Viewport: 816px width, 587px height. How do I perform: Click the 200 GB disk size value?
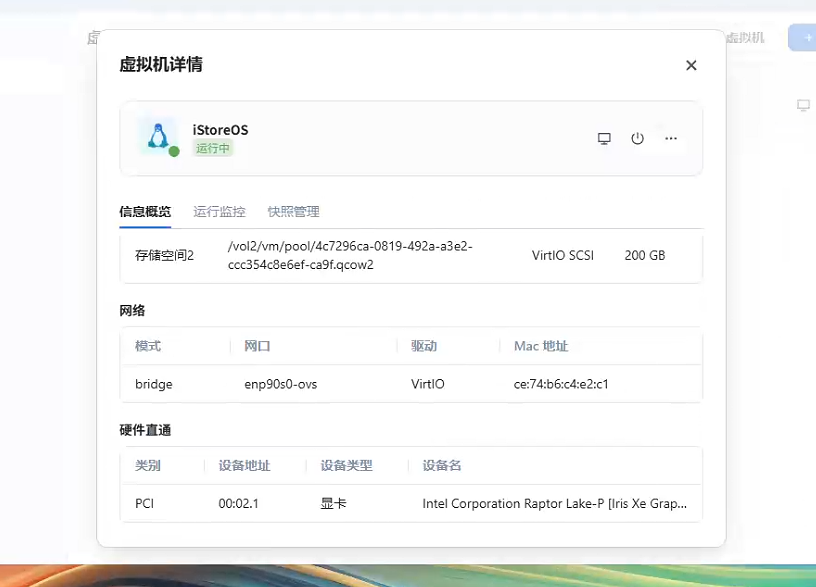(644, 256)
